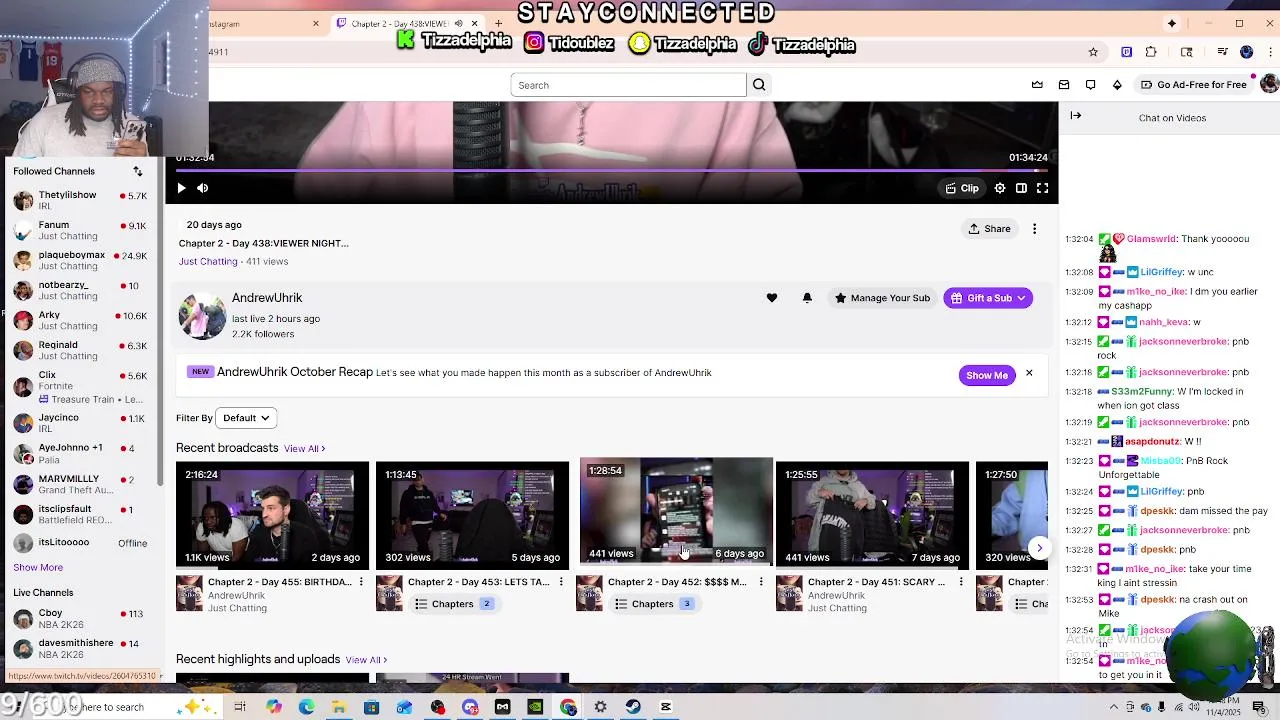Image resolution: width=1280 pixels, height=720 pixels.
Task: Open browser extensions puzzle icon
Action: 1151,52
